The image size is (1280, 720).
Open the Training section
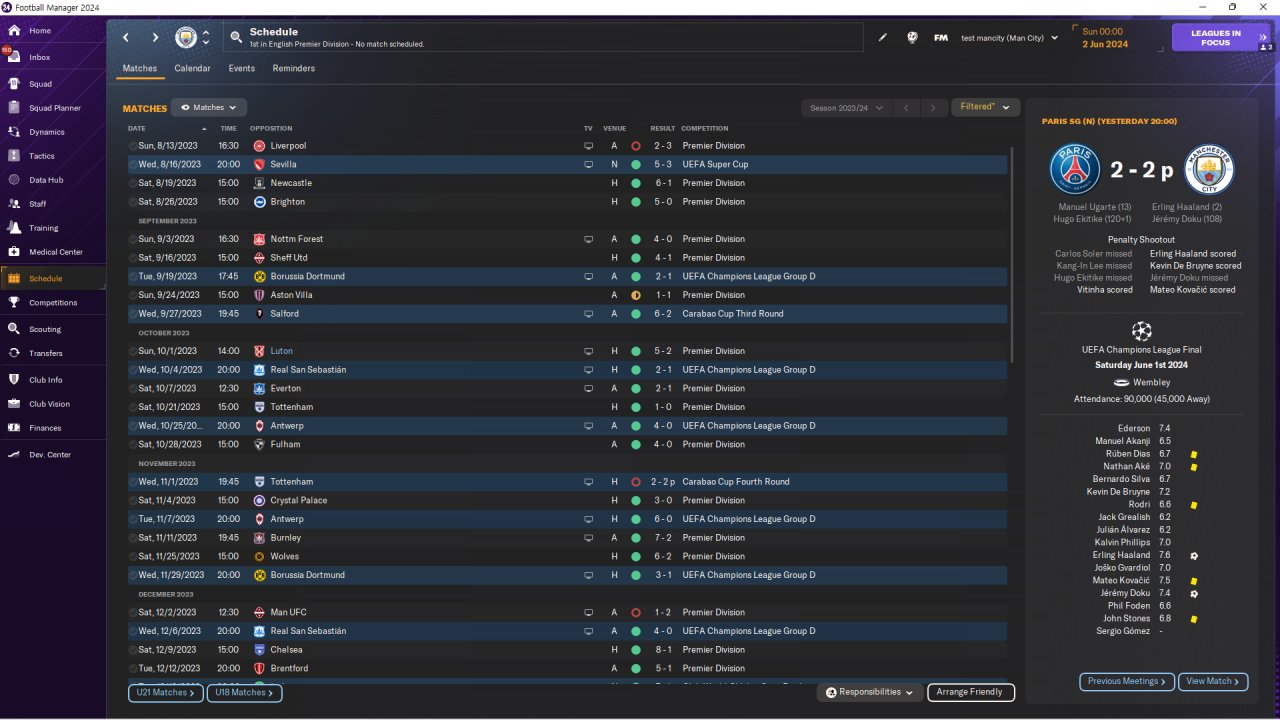click(43, 228)
